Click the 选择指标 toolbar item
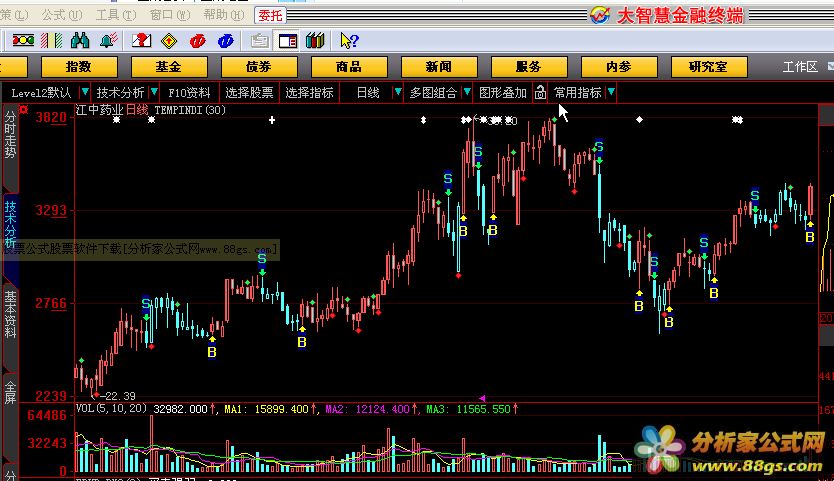This screenshot has height=481, width=834. (309, 93)
